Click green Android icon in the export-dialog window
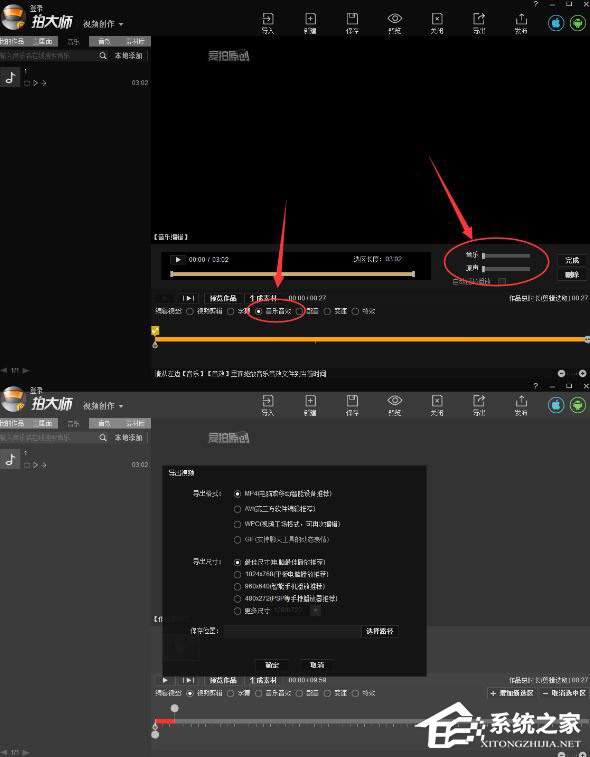This screenshot has height=757, width=590. (x=577, y=405)
